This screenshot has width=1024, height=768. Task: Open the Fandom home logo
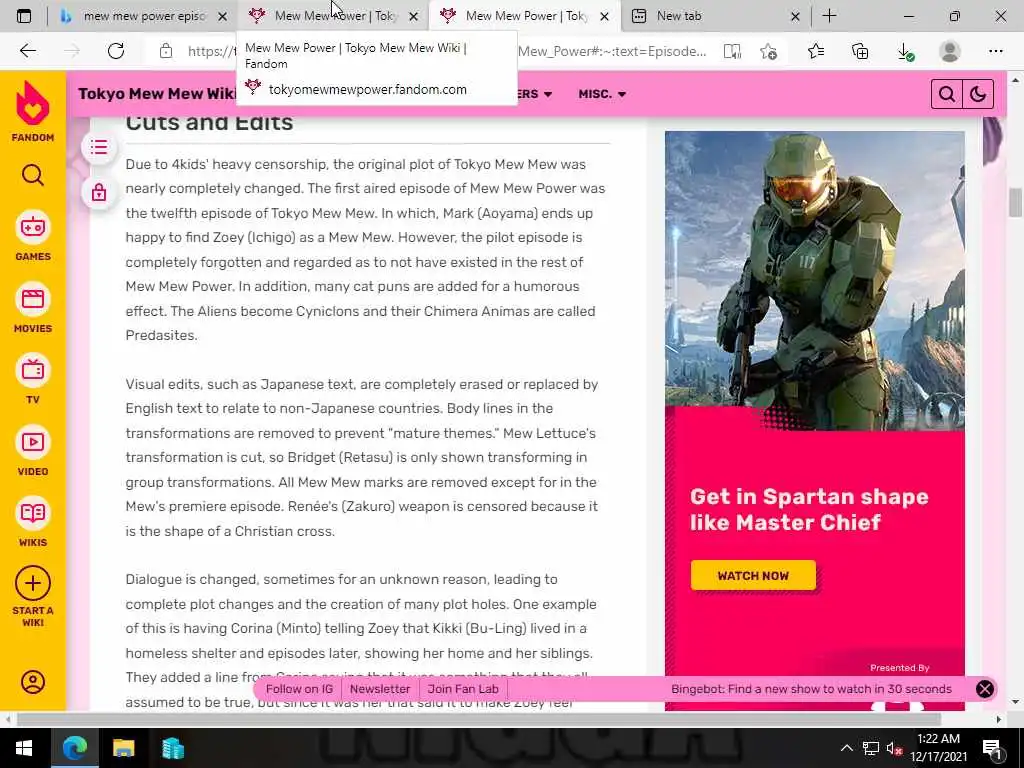coord(33,111)
